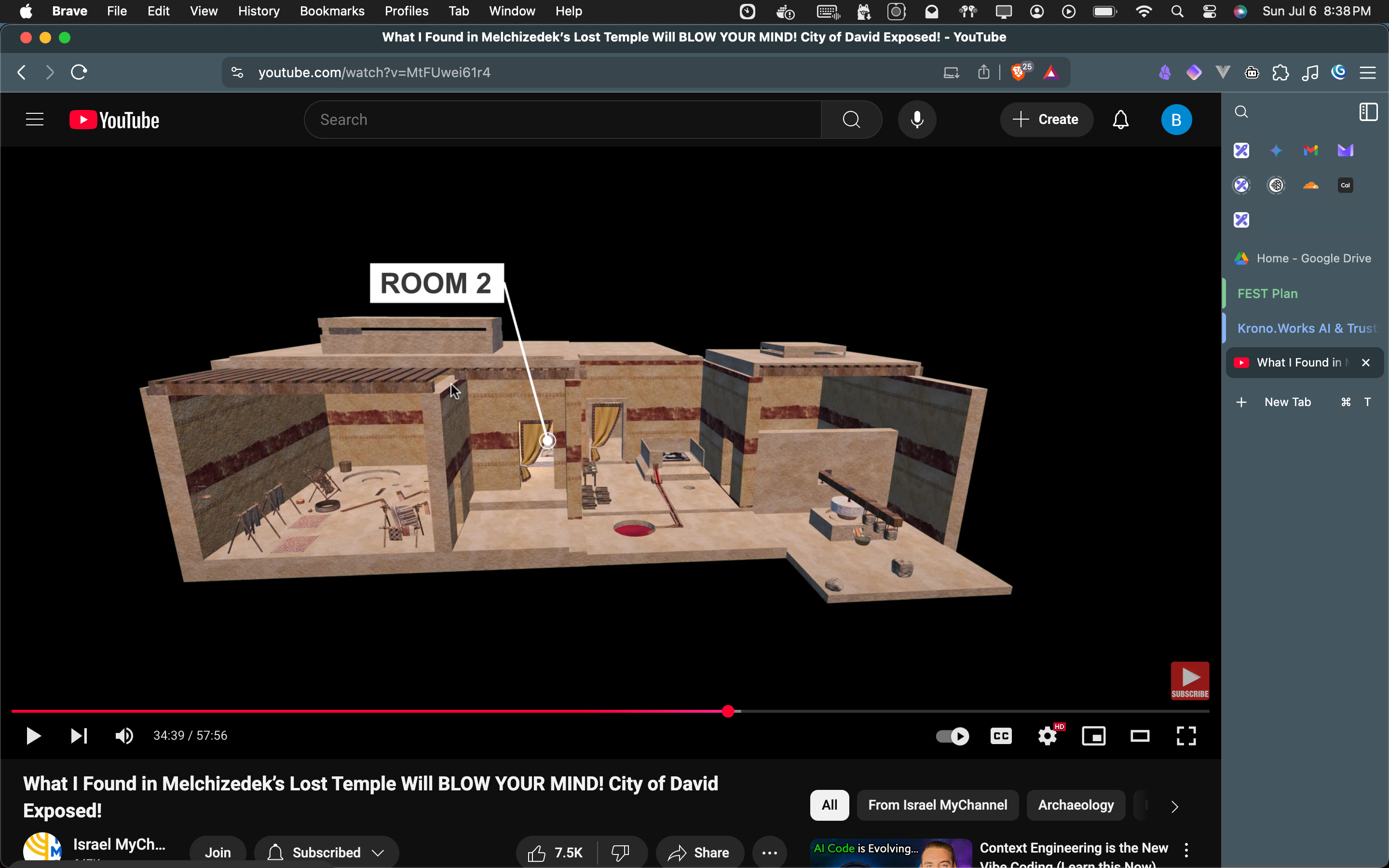Click the YouTube voice search microphone
Image resolution: width=1389 pixels, height=868 pixels.
(917, 120)
